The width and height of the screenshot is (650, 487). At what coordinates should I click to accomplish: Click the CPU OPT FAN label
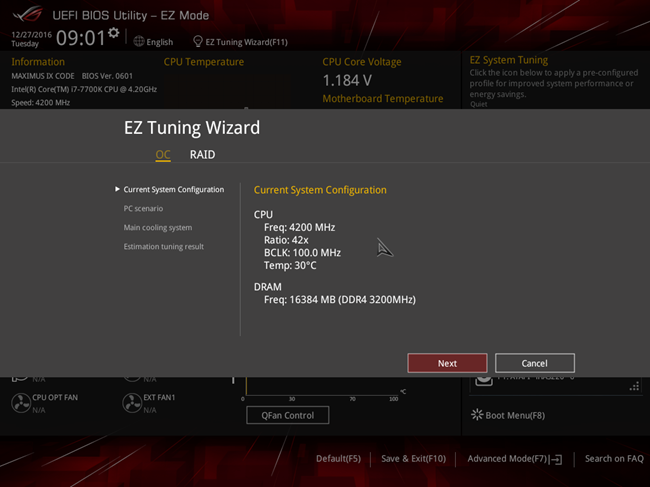(55, 397)
